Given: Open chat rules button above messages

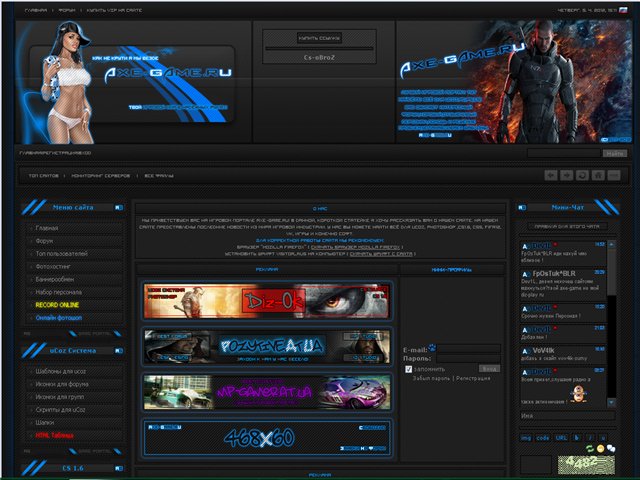Looking at the screenshot, I should [x=567, y=226].
